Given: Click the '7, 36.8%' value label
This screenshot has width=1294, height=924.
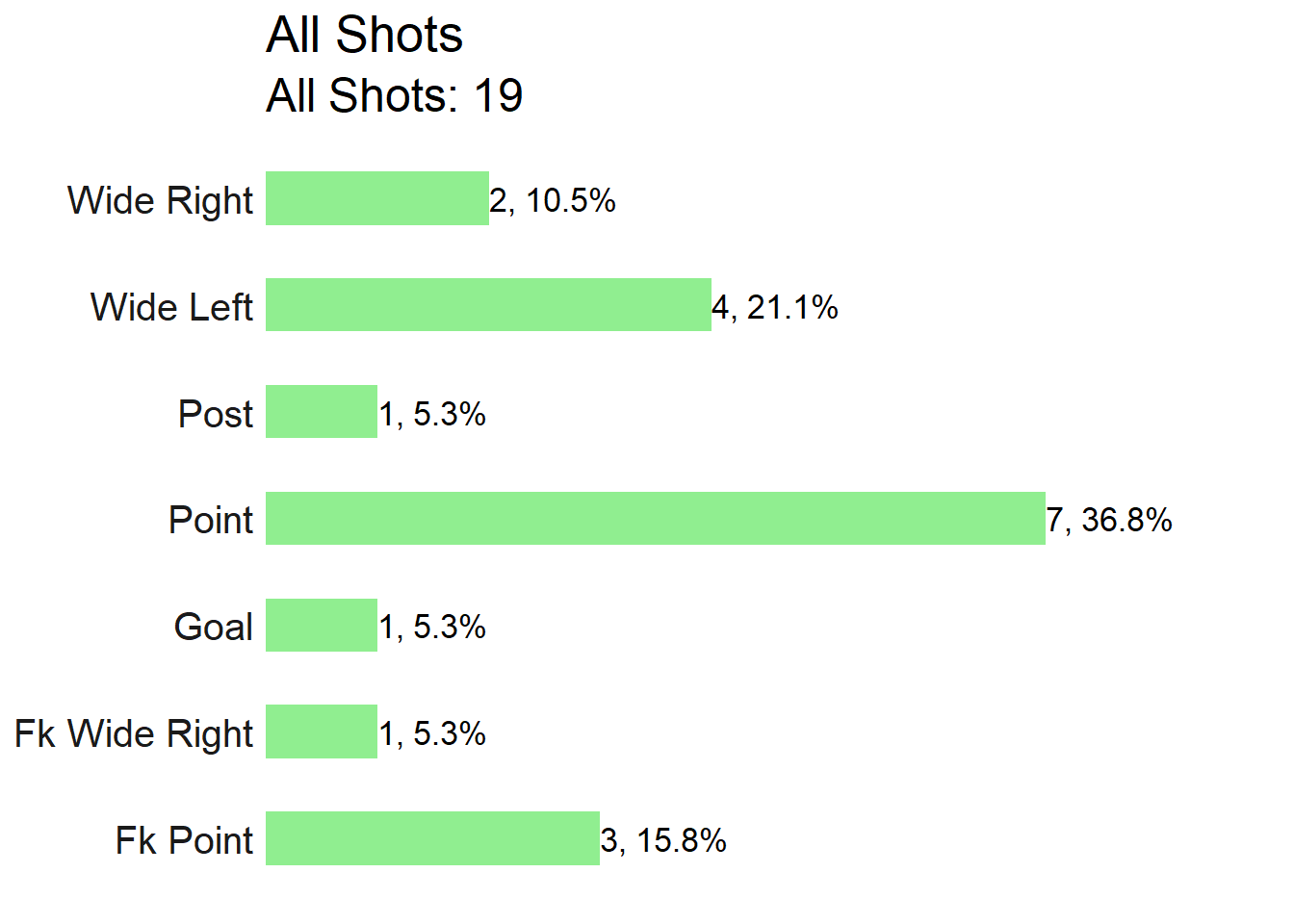Looking at the screenshot, I should (x=1109, y=521).
